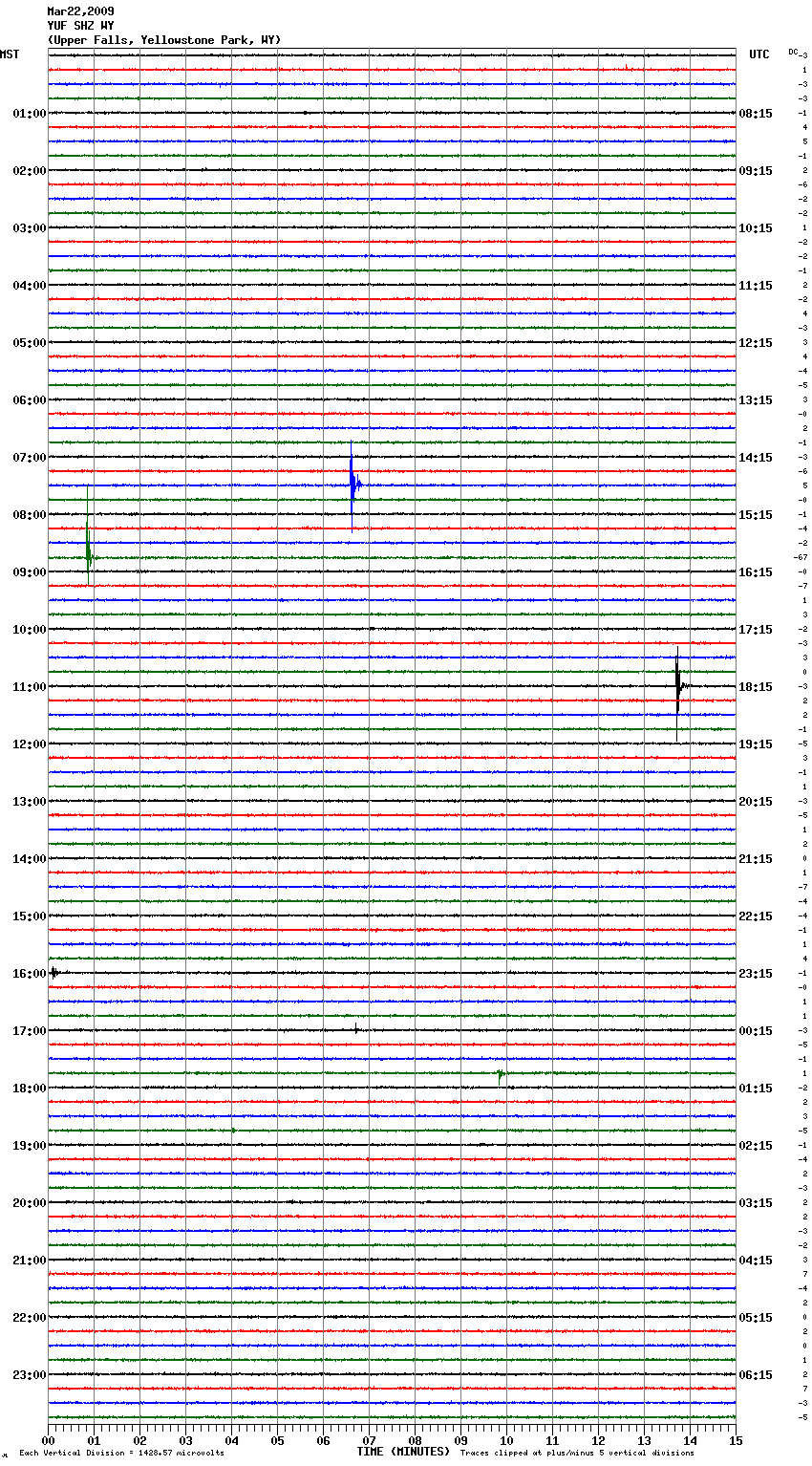Click the "09" minute mark on the bottom axis
Image resolution: width=812 pixels, height=1466 pixels.
click(461, 1440)
